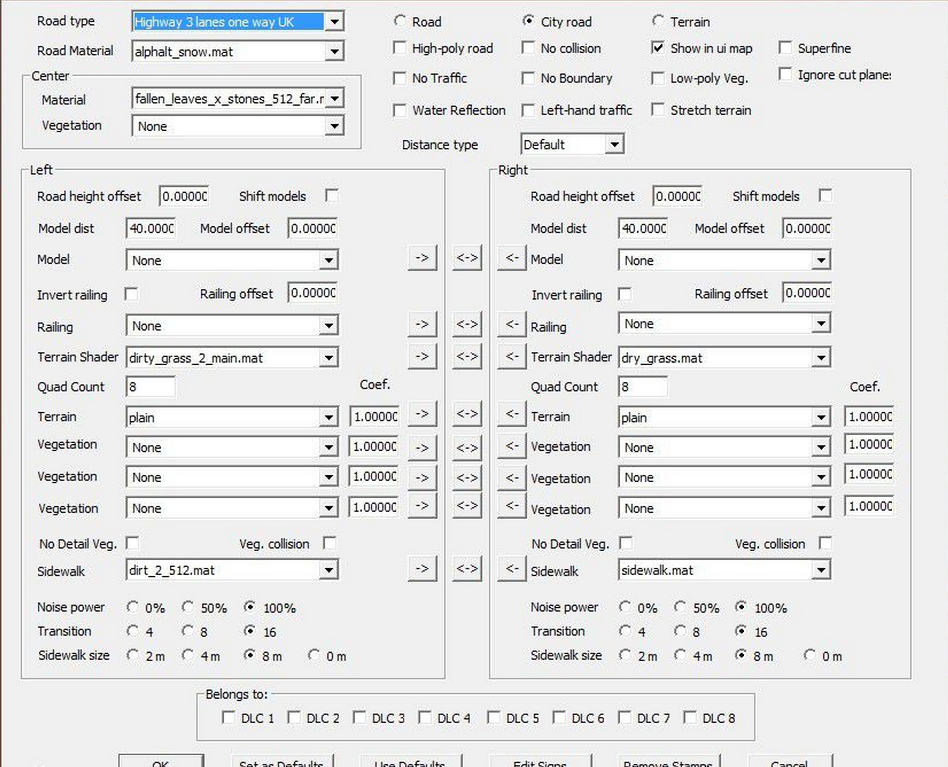Turn on Water Reflection
This screenshot has width=948, height=767.
pos(400,110)
